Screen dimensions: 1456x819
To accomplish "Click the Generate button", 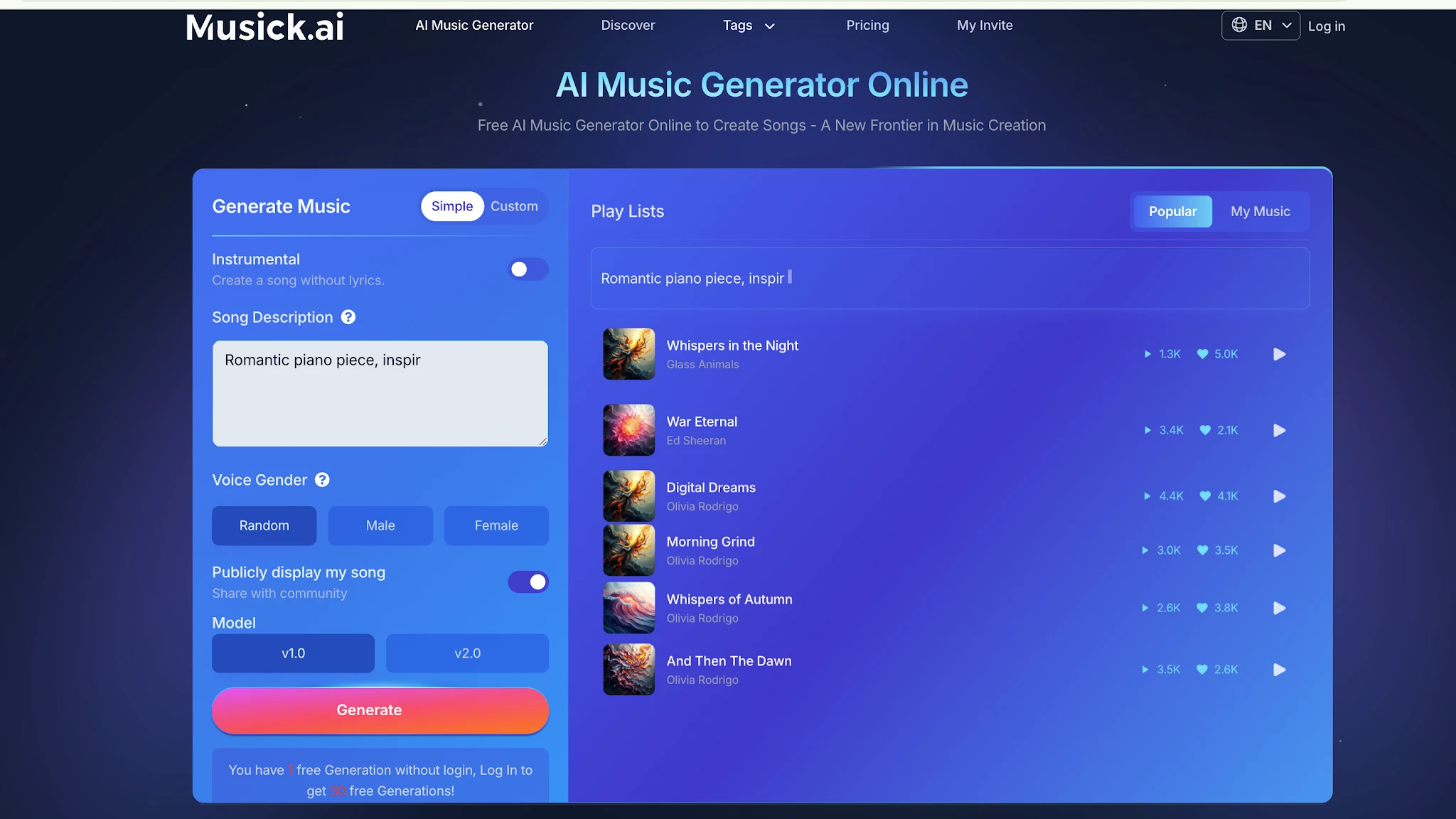I will tap(380, 710).
